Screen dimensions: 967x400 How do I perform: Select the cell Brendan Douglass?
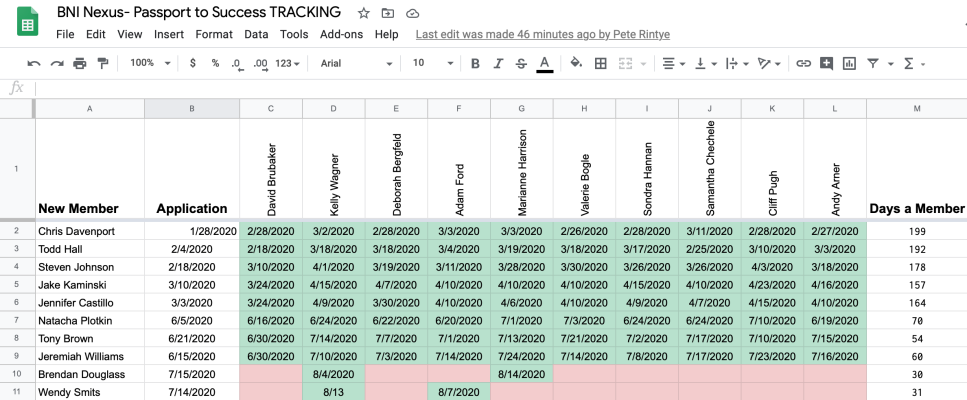tap(90, 374)
